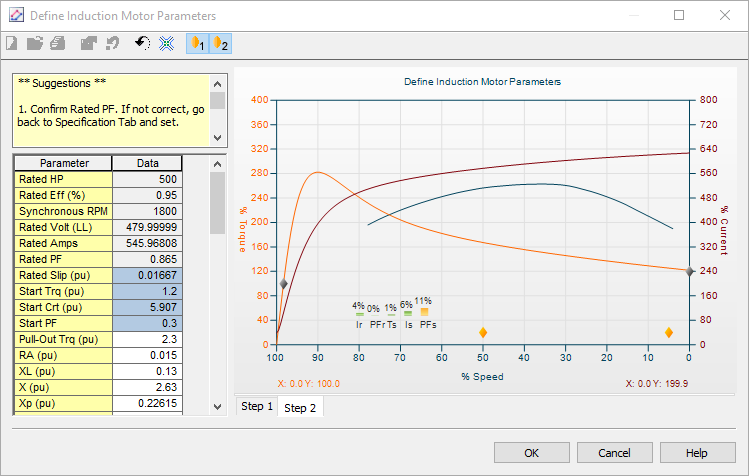Click the grayed-out redo arrow icon
The image size is (749, 476).
(113, 44)
